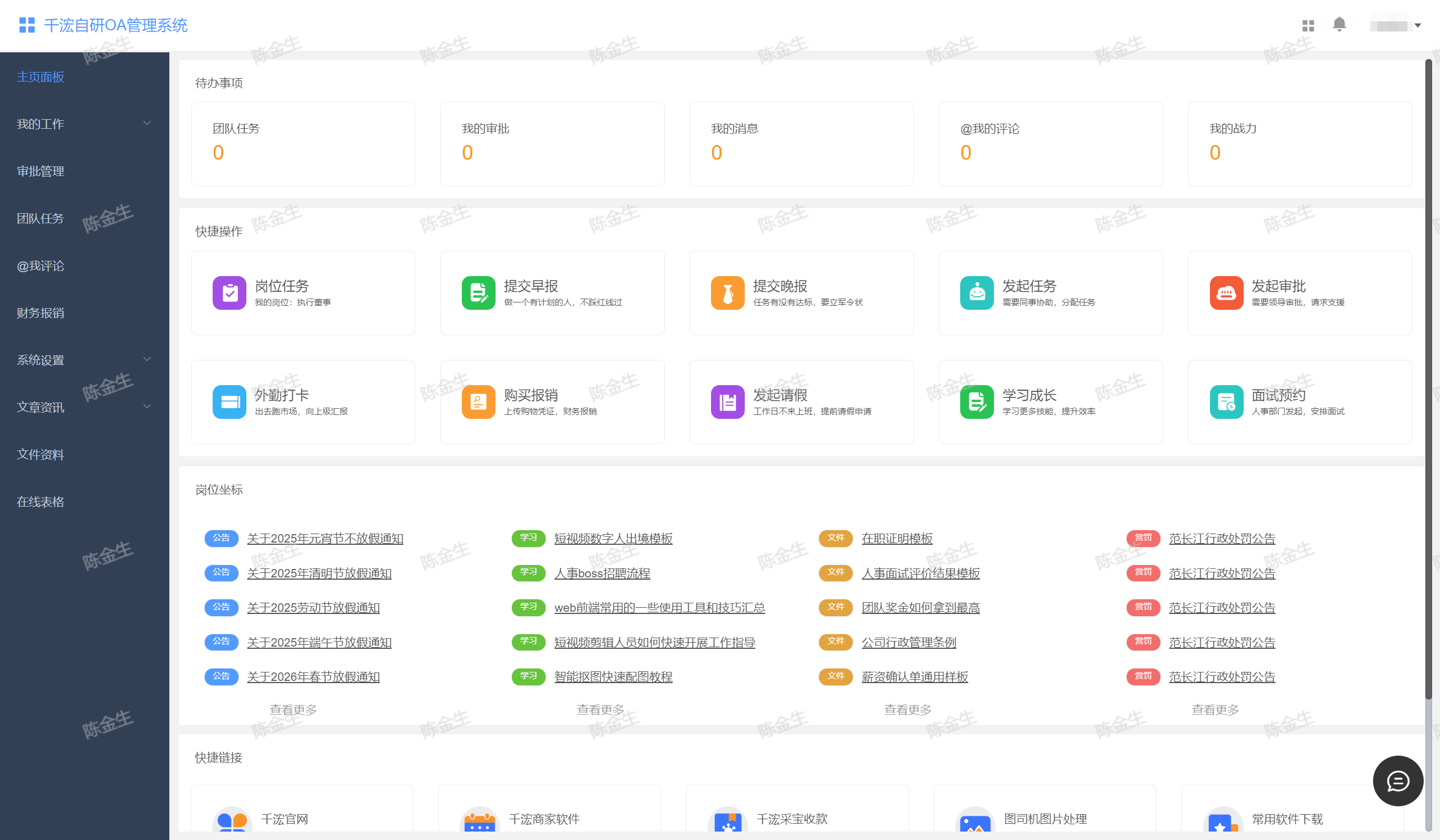Open 关于2025劳动节放假通知 link
The width and height of the screenshot is (1440, 840).
[x=313, y=608]
